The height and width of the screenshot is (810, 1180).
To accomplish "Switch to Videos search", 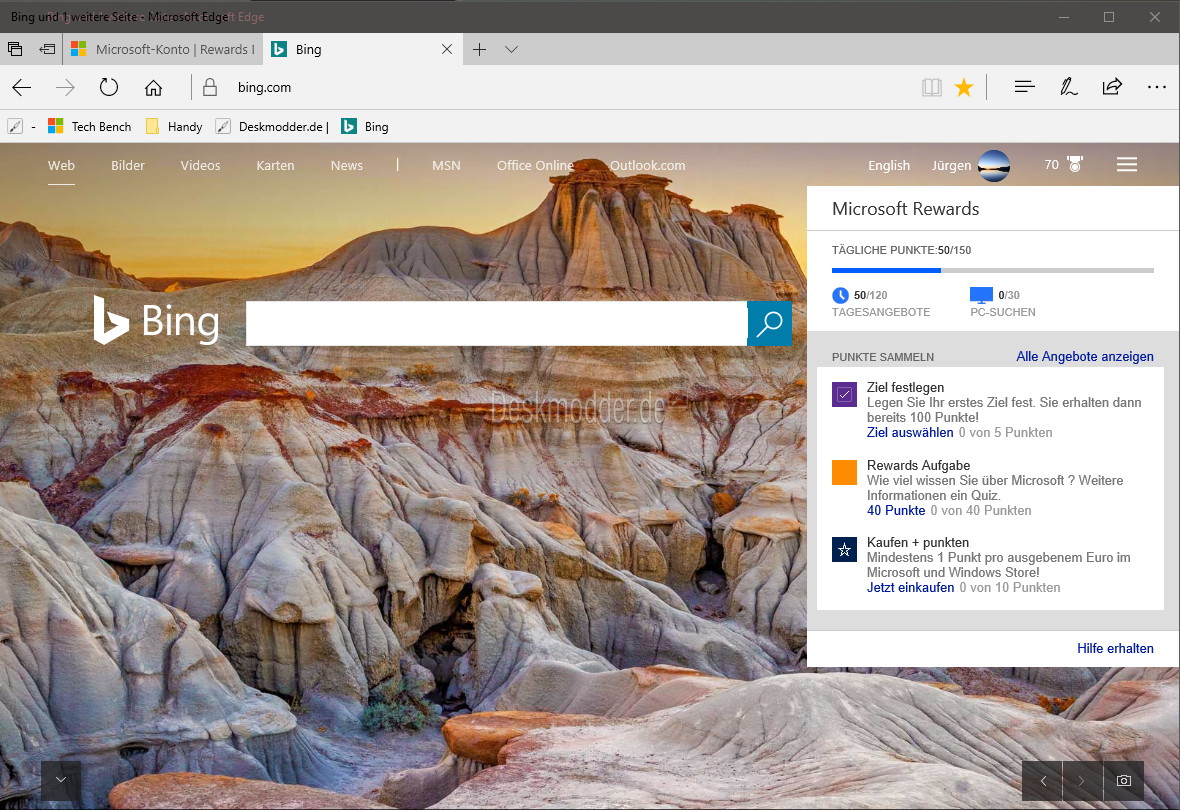I will [x=200, y=166].
